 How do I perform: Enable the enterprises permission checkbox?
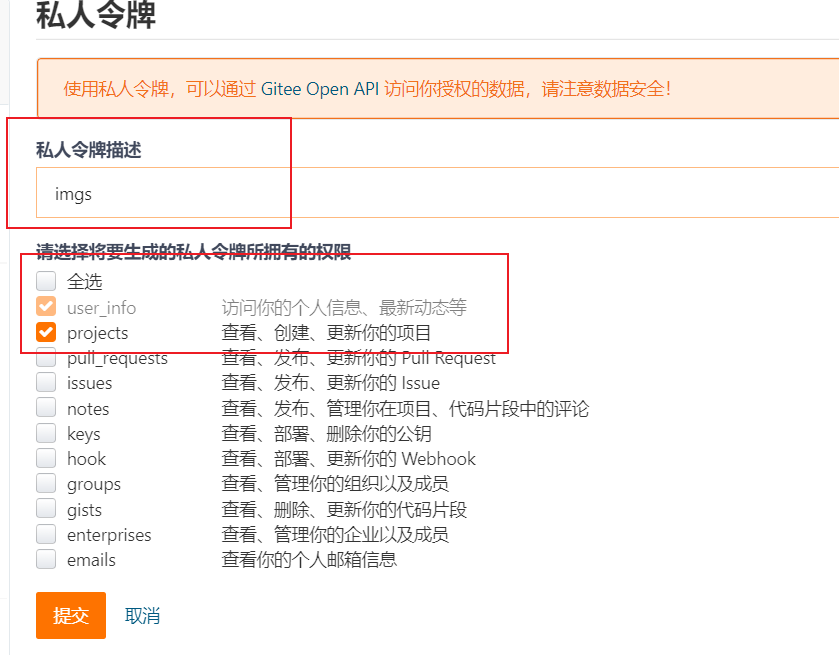pyautogui.click(x=46, y=534)
